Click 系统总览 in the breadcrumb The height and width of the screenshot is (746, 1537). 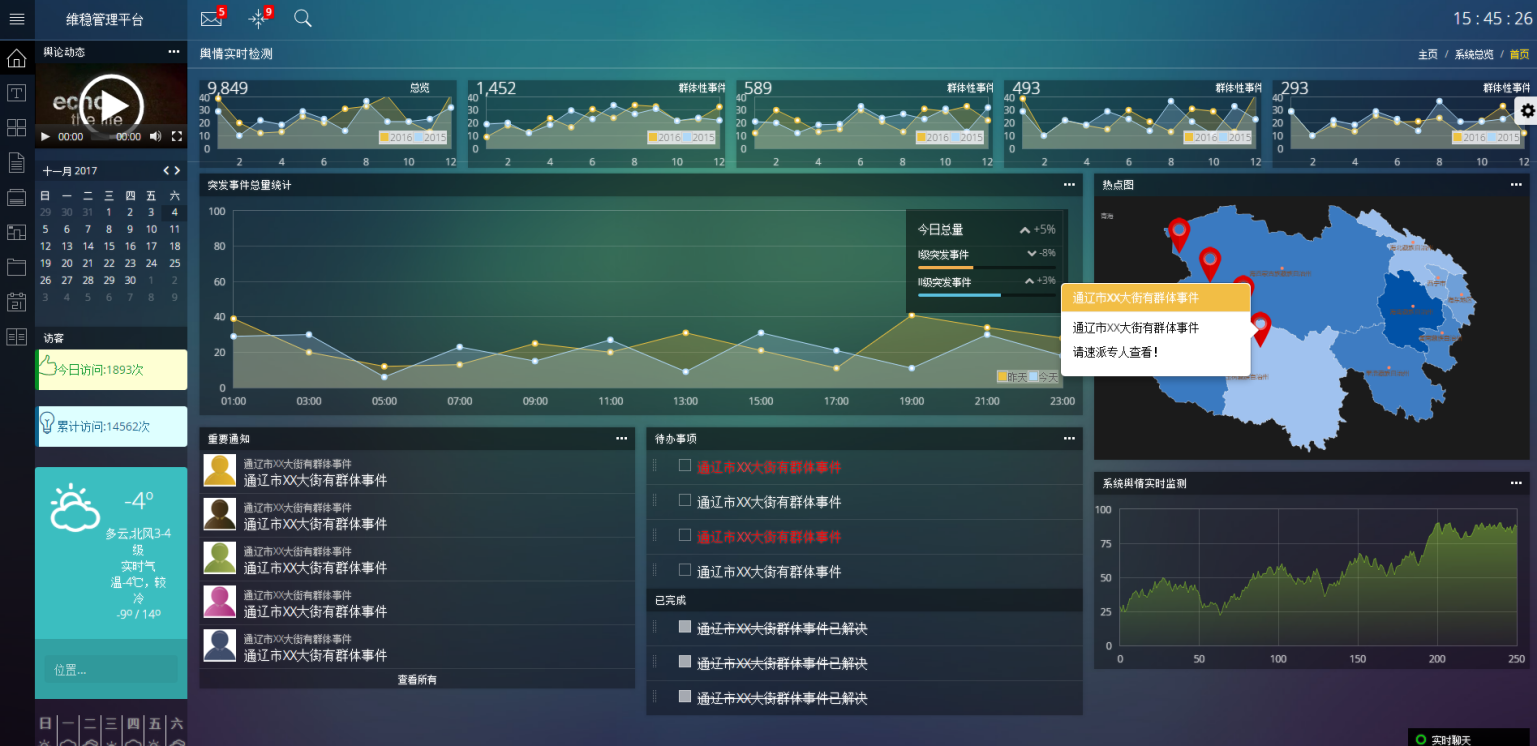(1474, 55)
